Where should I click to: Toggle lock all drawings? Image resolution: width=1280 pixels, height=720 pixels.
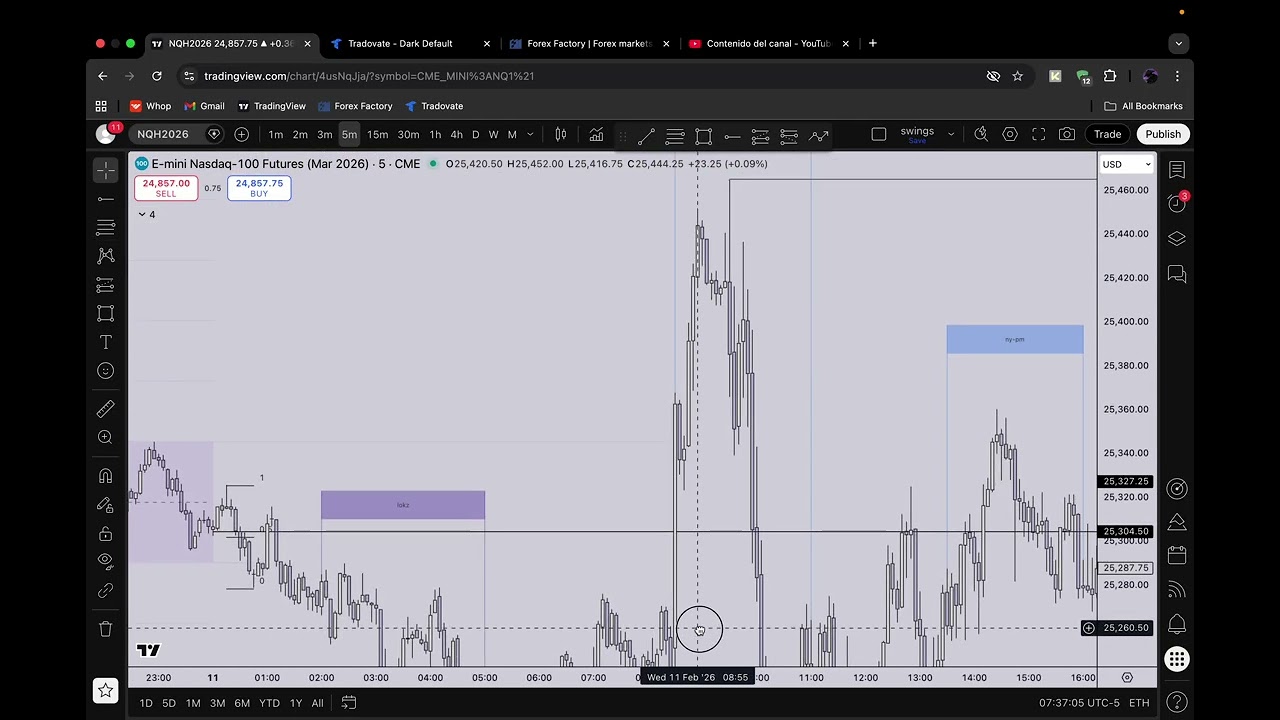[105, 533]
